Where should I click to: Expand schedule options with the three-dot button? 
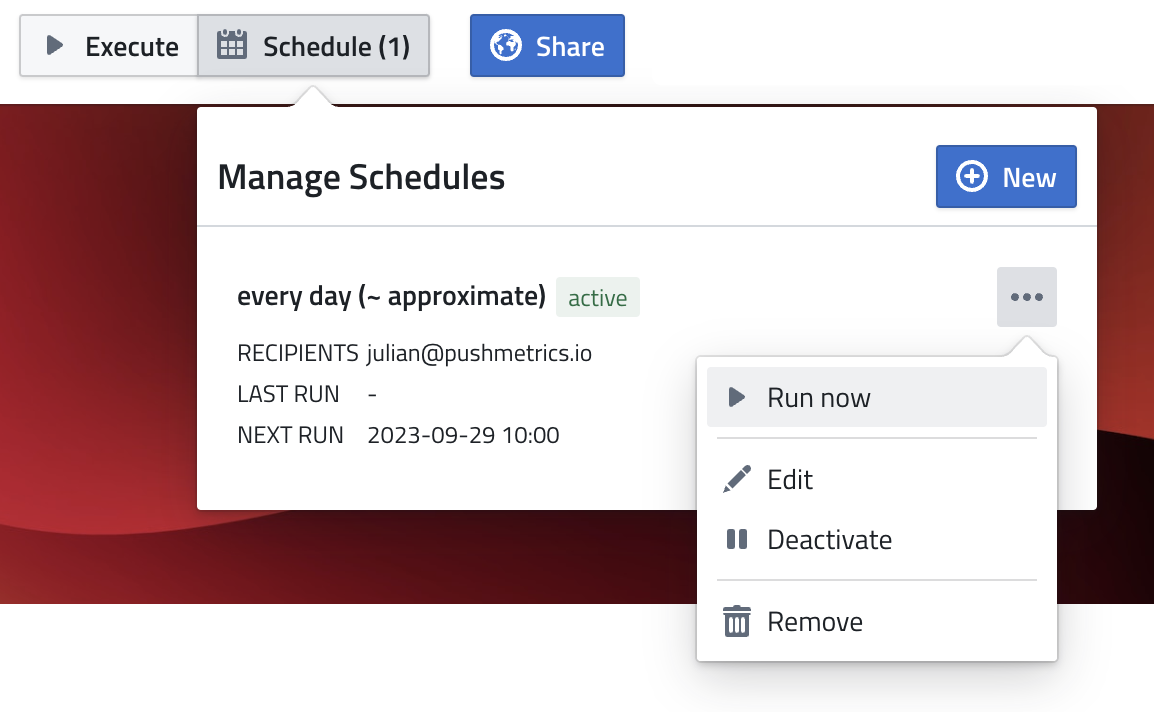click(x=1026, y=296)
